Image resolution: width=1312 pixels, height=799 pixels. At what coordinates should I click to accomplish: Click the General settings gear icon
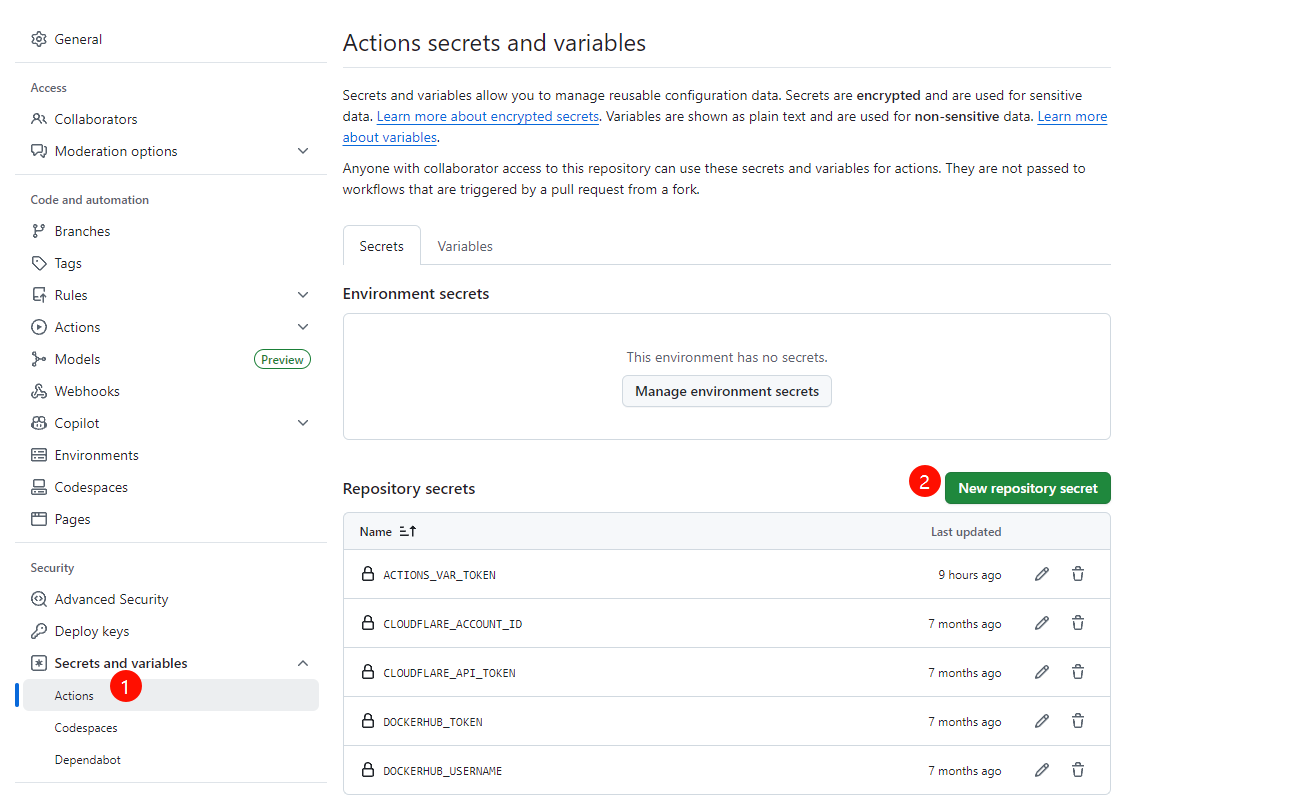(38, 38)
